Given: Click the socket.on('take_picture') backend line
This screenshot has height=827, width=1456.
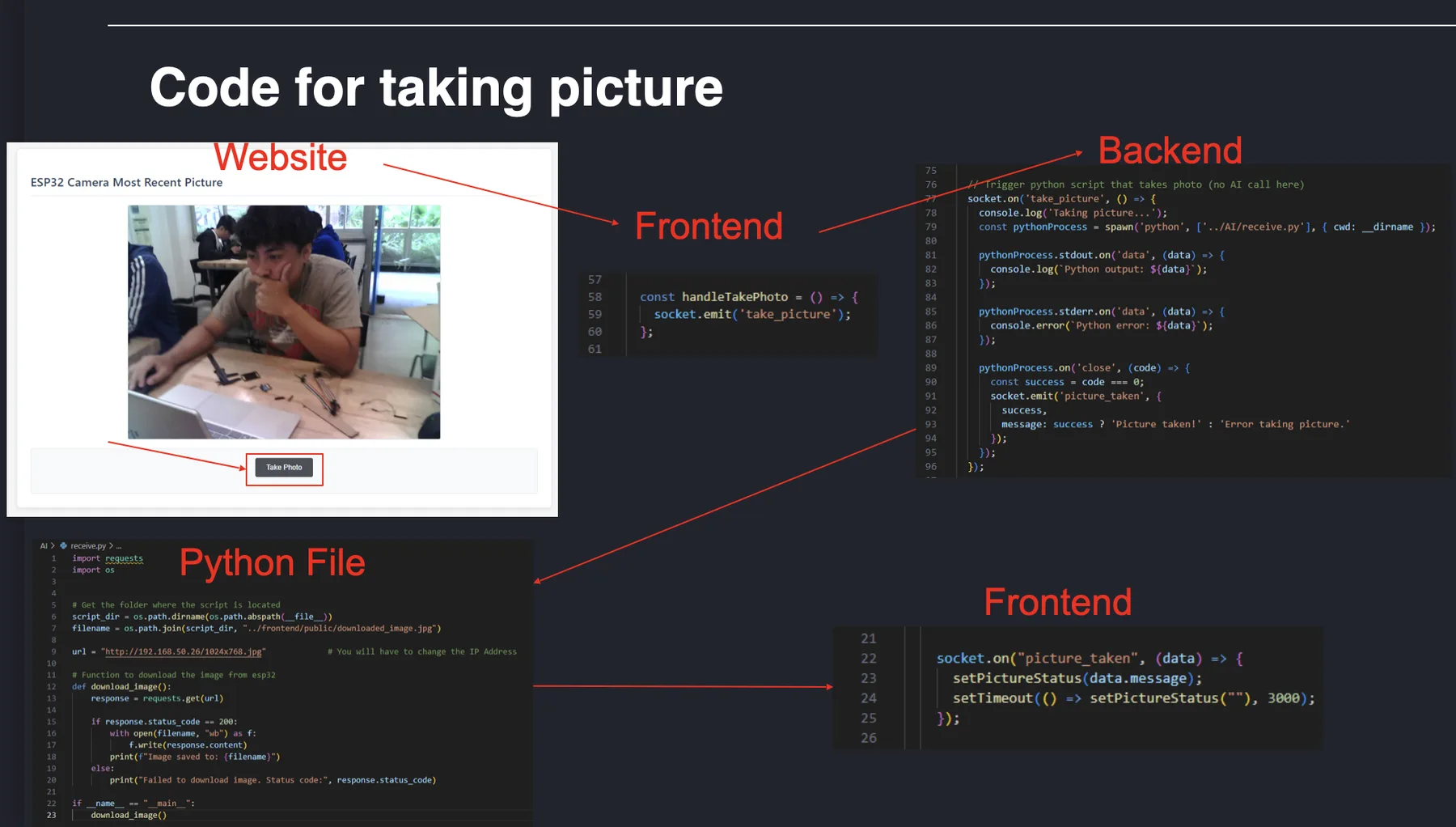Looking at the screenshot, I should click(x=1062, y=198).
